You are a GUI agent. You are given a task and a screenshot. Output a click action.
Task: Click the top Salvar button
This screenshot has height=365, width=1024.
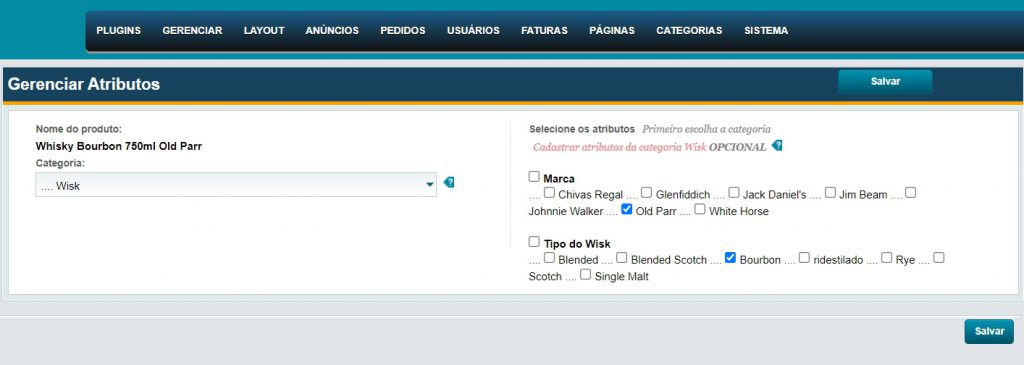click(x=885, y=82)
